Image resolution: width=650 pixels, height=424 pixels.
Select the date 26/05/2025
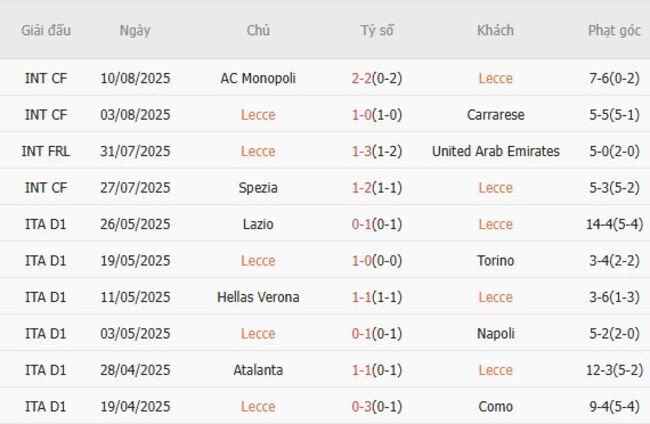(x=135, y=224)
